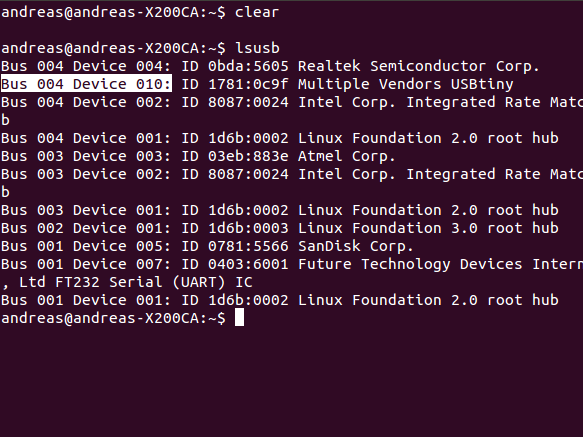
Task: Click the ID 0781:5566 text
Action: (x=235, y=246)
